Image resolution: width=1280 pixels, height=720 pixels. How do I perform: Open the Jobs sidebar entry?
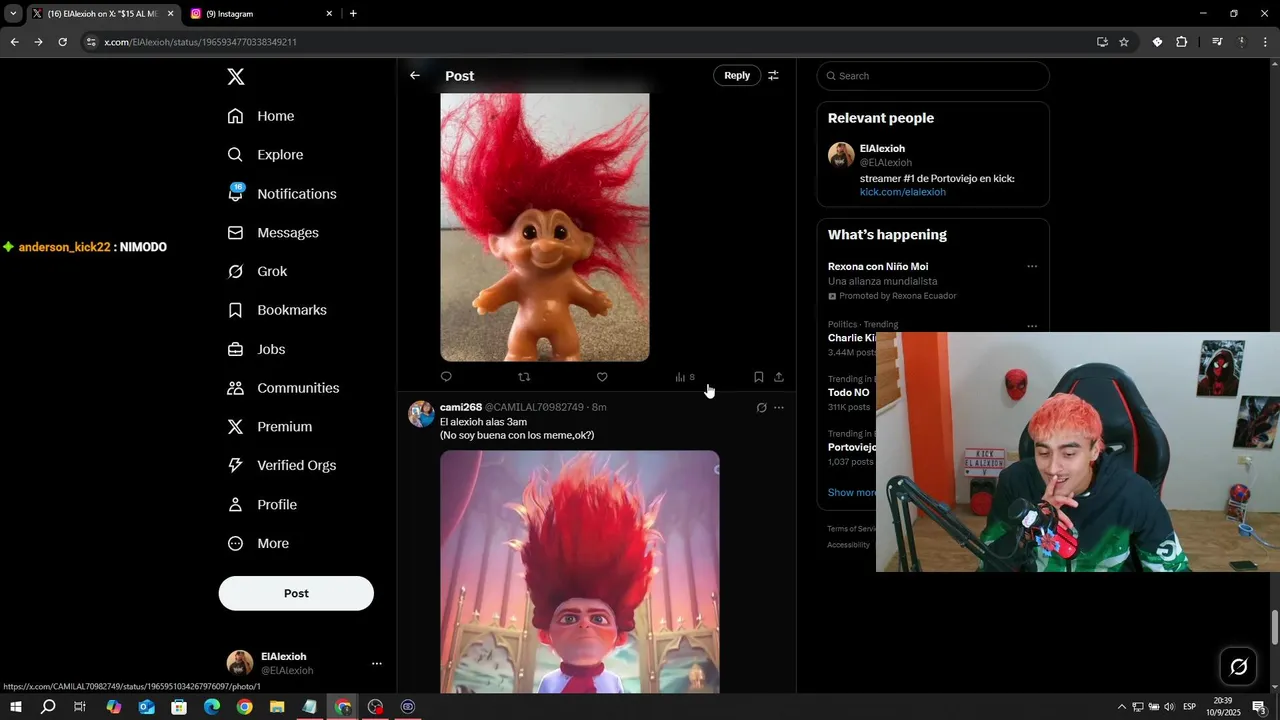click(256, 349)
